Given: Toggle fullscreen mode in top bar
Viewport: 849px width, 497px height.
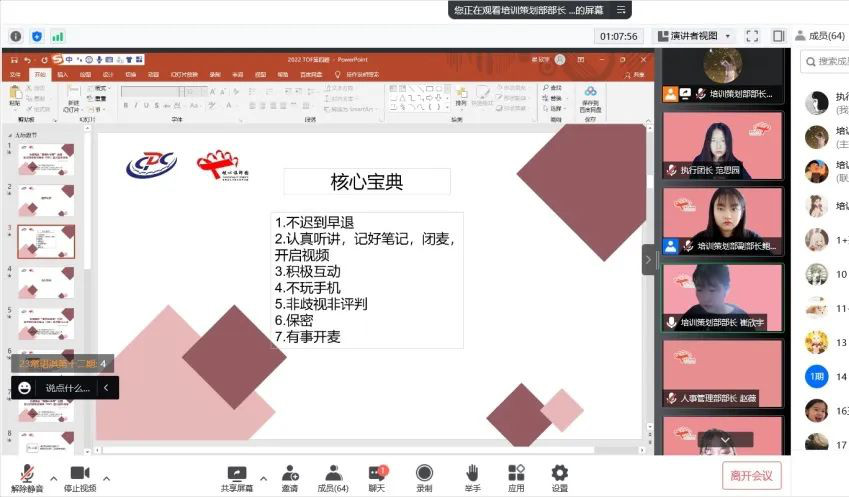Looking at the screenshot, I should click(752, 36).
